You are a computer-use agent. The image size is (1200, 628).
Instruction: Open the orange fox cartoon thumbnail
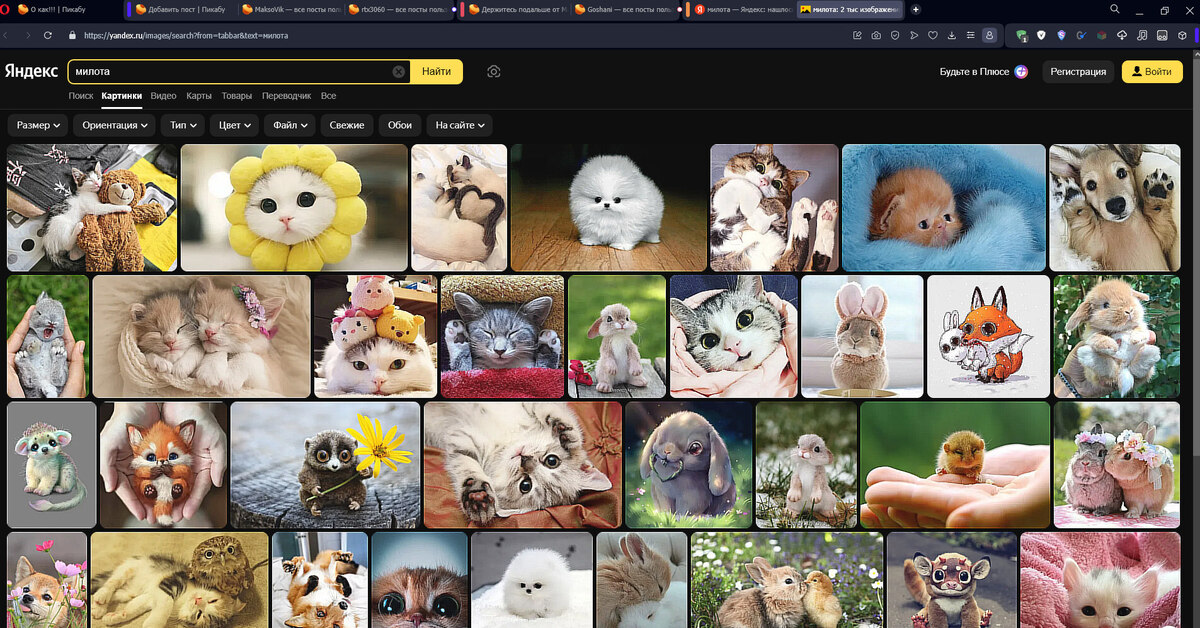(x=988, y=336)
